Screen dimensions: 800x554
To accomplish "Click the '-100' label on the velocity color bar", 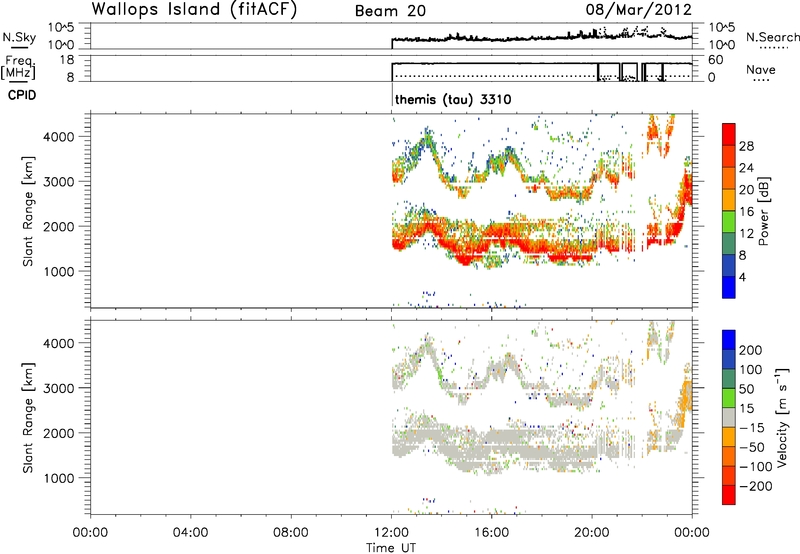I will (755, 467).
